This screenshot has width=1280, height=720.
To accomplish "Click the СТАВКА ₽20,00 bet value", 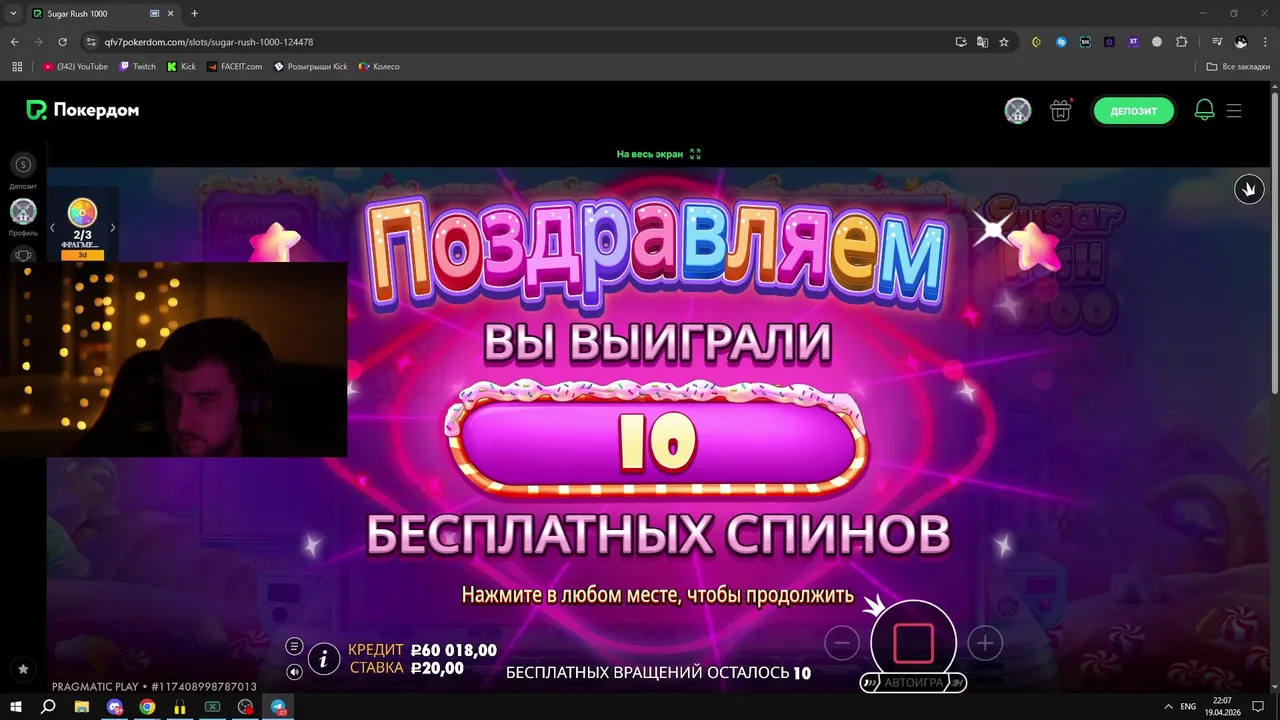I will pos(407,668).
